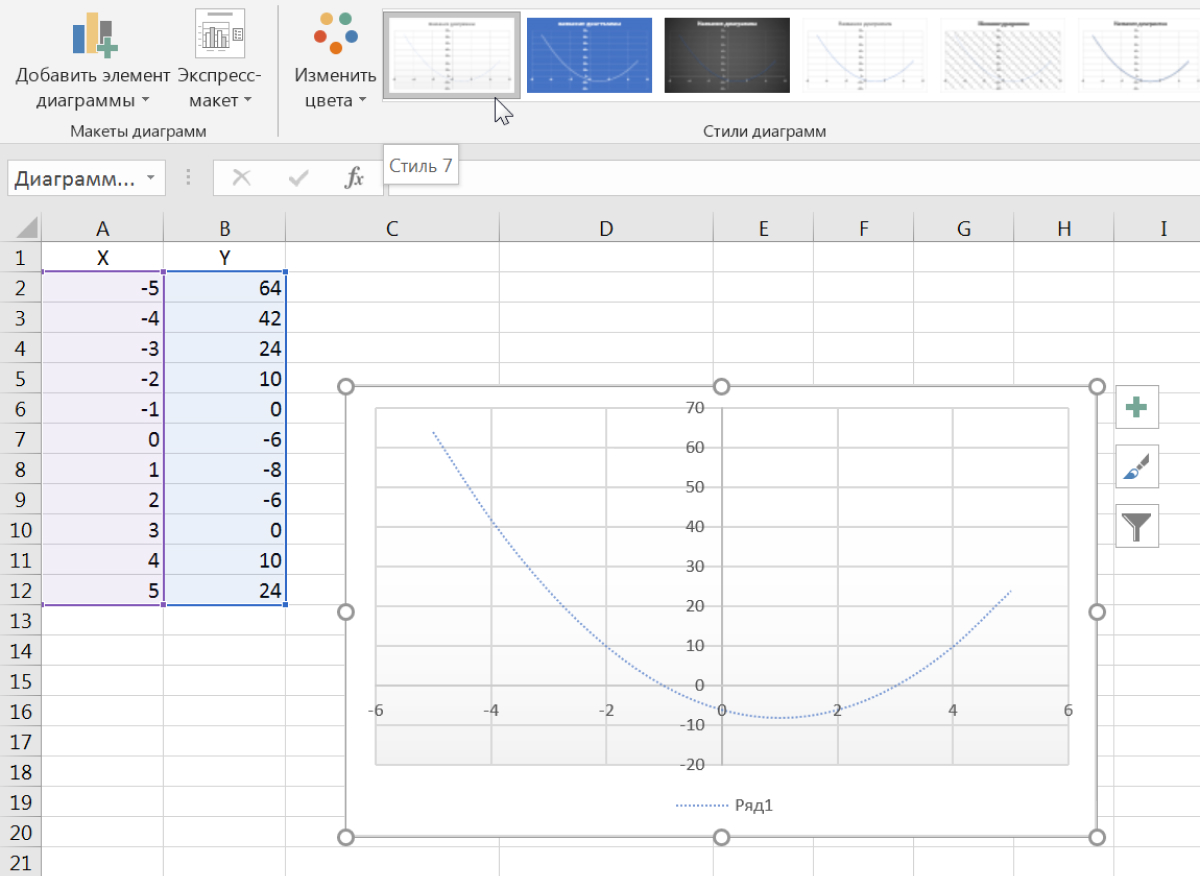
Task: Open the Add Chart Element menu
Action: [93, 59]
